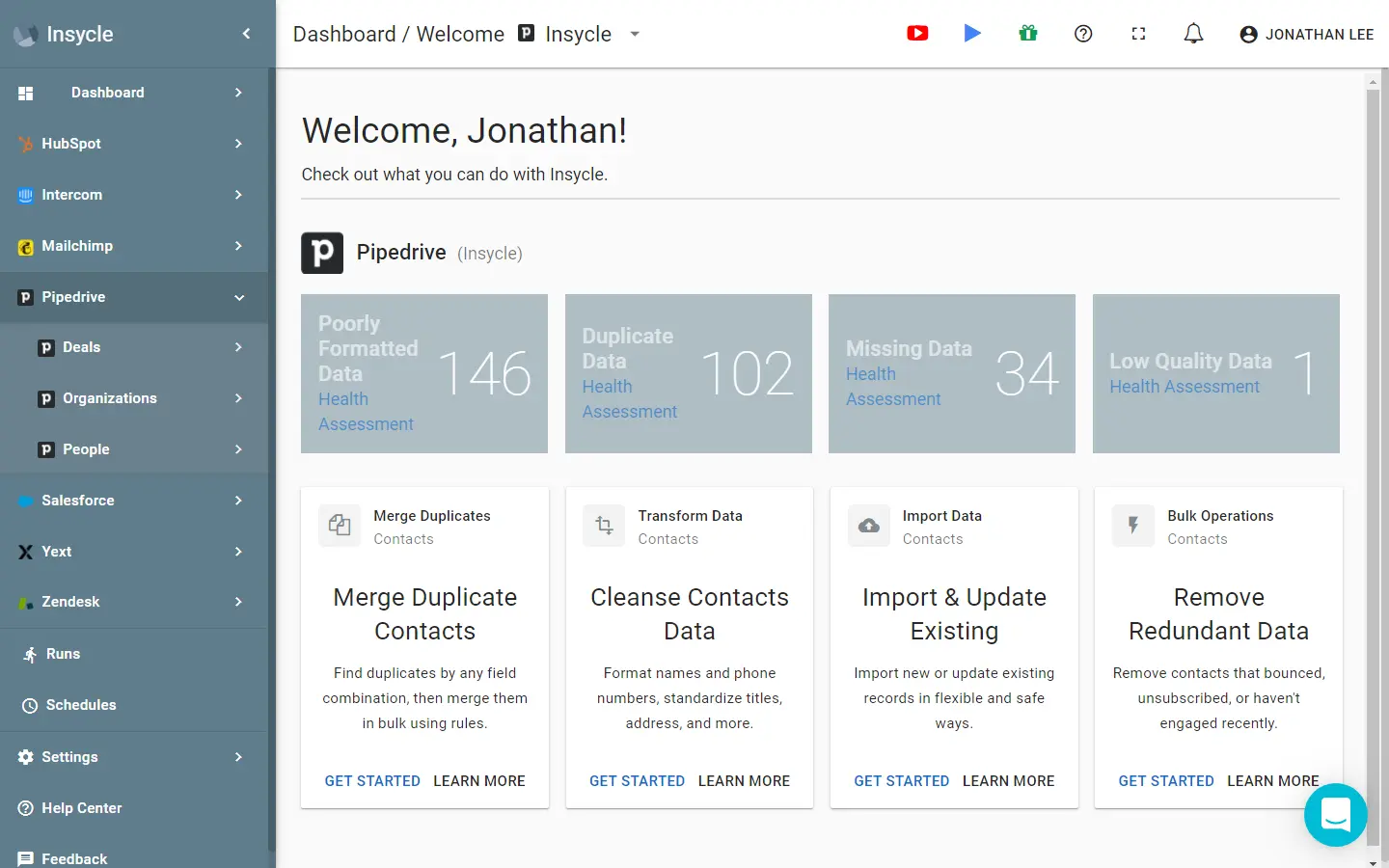Open Health Assessment link for Duplicate Data
The height and width of the screenshot is (868, 1389).
point(629,399)
